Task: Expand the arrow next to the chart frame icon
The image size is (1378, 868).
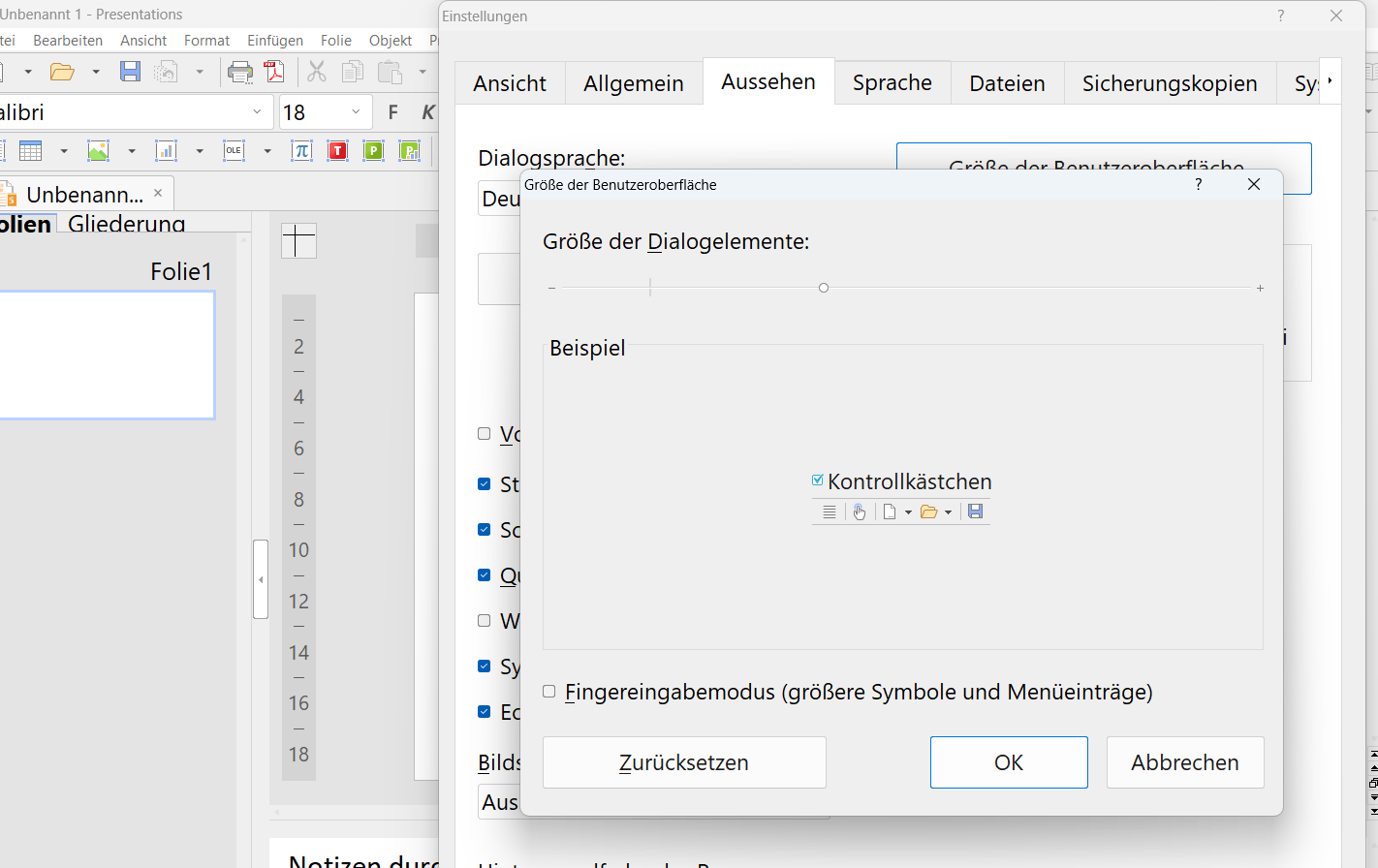Action: tap(200, 151)
